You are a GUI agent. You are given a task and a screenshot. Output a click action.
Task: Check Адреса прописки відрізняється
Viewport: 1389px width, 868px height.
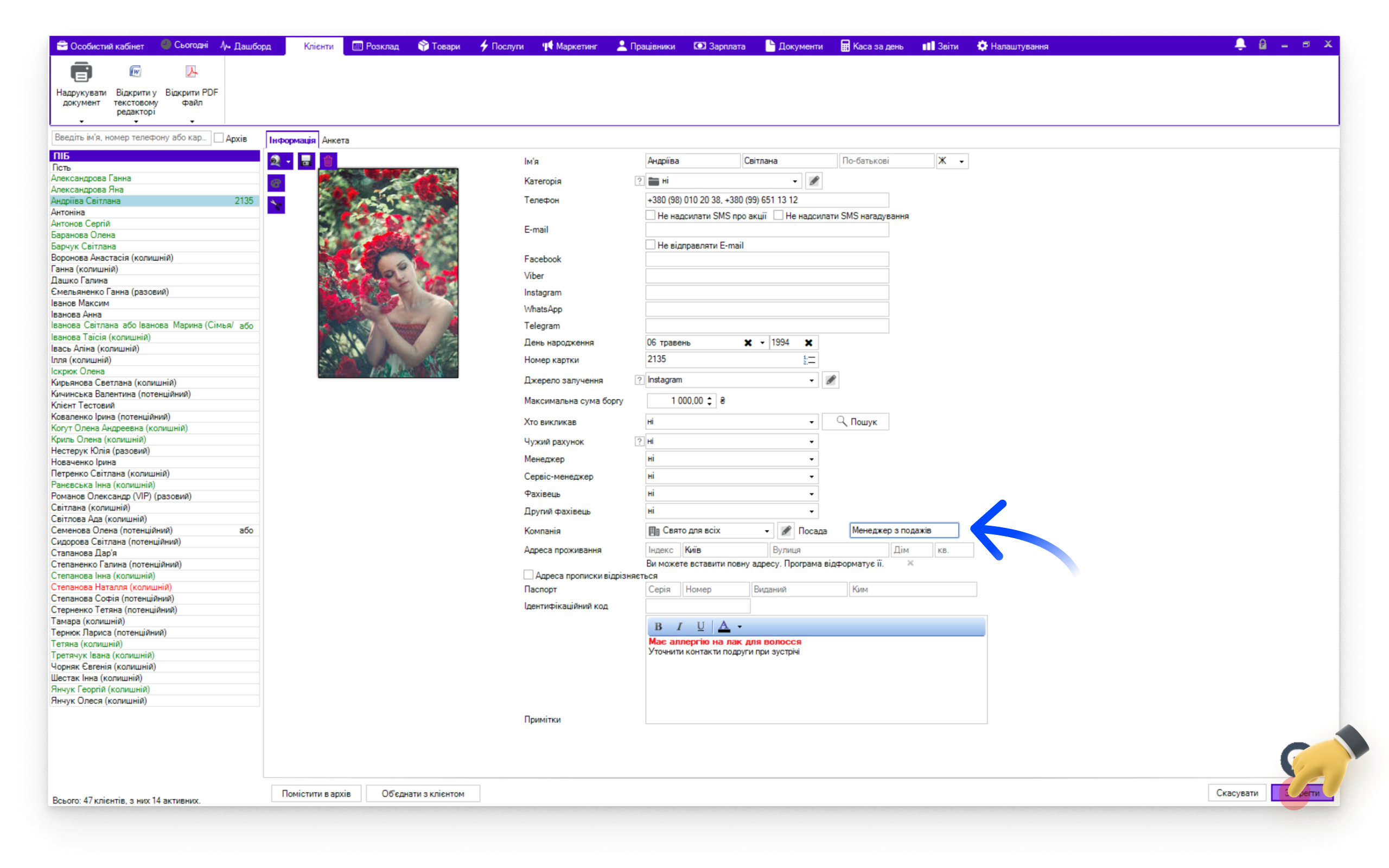click(x=528, y=575)
